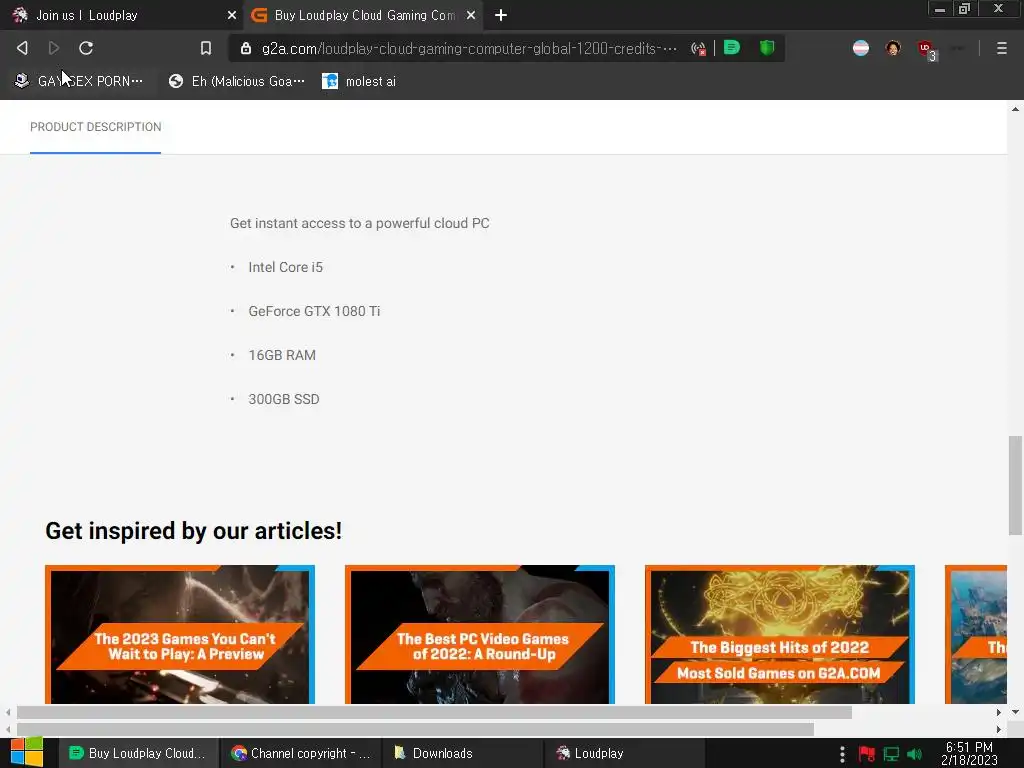This screenshot has height=768, width=1024.
Task: Select the Buy Loudplay Cloud Gaming tab
Action: click(364, 15)
